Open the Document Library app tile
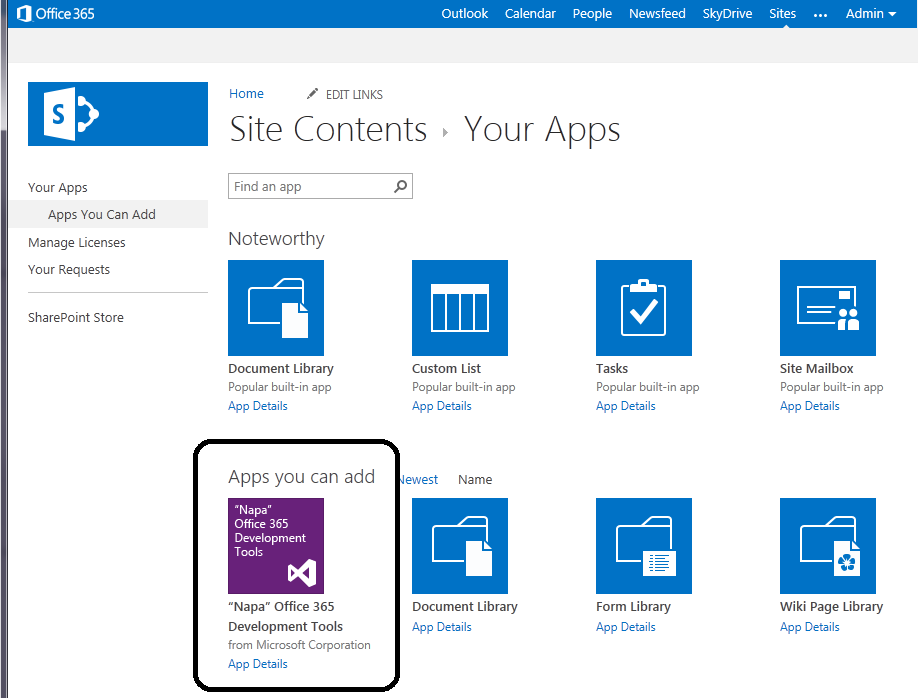Image resolution: width=918 pixels, height=699 pixels. click(x=275, y=307)
